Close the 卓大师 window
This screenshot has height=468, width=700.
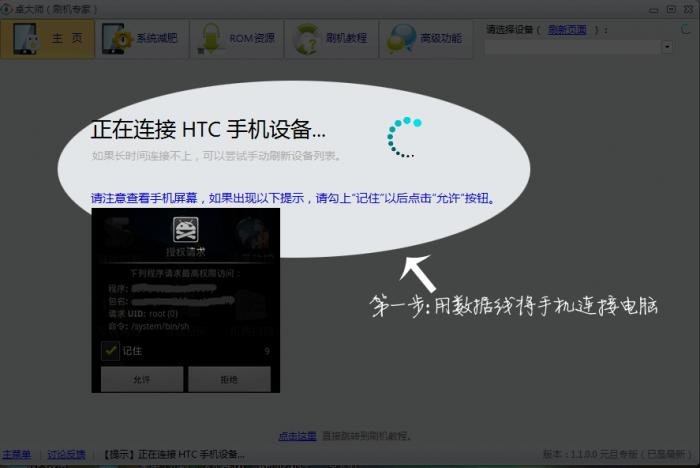pos(688,9)
